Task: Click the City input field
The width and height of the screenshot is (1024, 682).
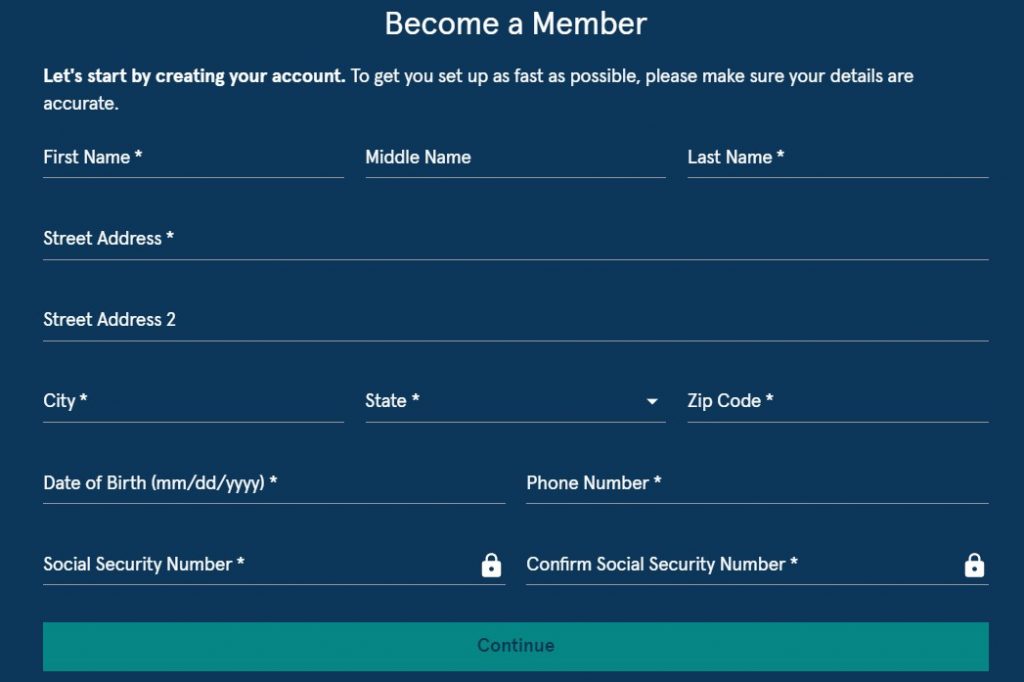Action: coord(193,401)
